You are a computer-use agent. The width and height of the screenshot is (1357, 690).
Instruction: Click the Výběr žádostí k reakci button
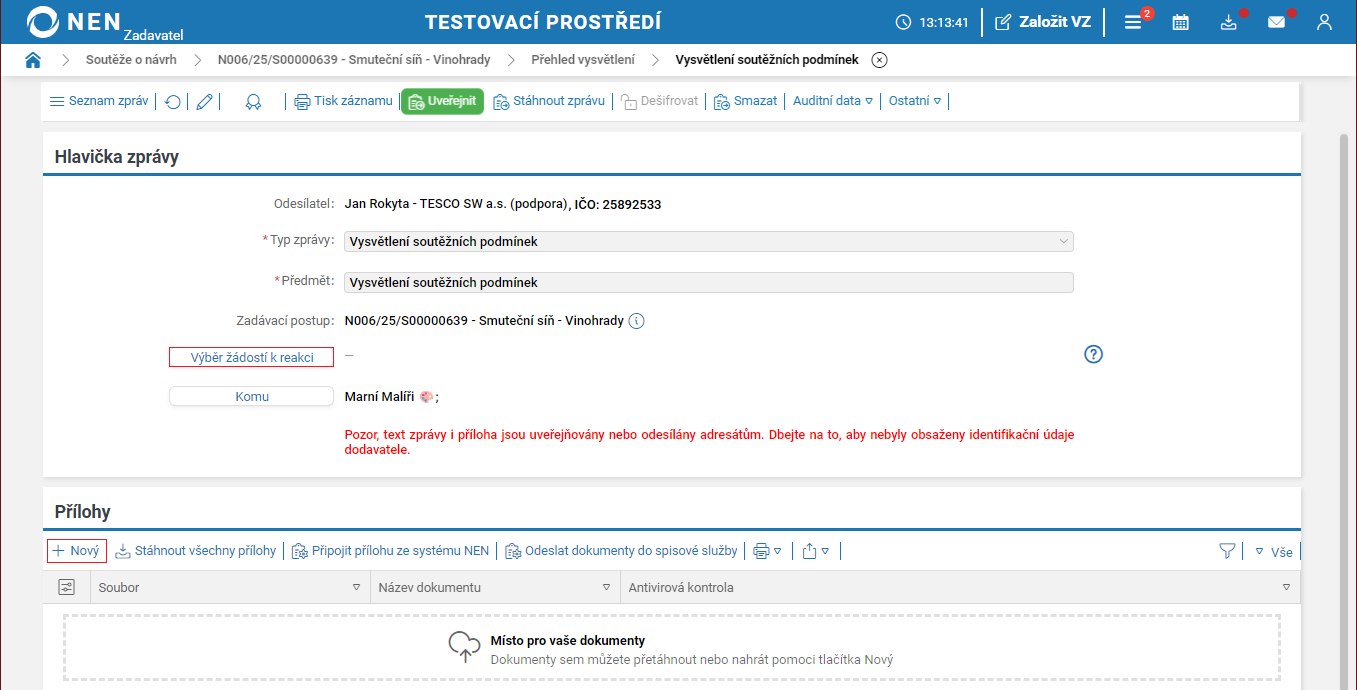pyautogui.click(x=252, y=358)
